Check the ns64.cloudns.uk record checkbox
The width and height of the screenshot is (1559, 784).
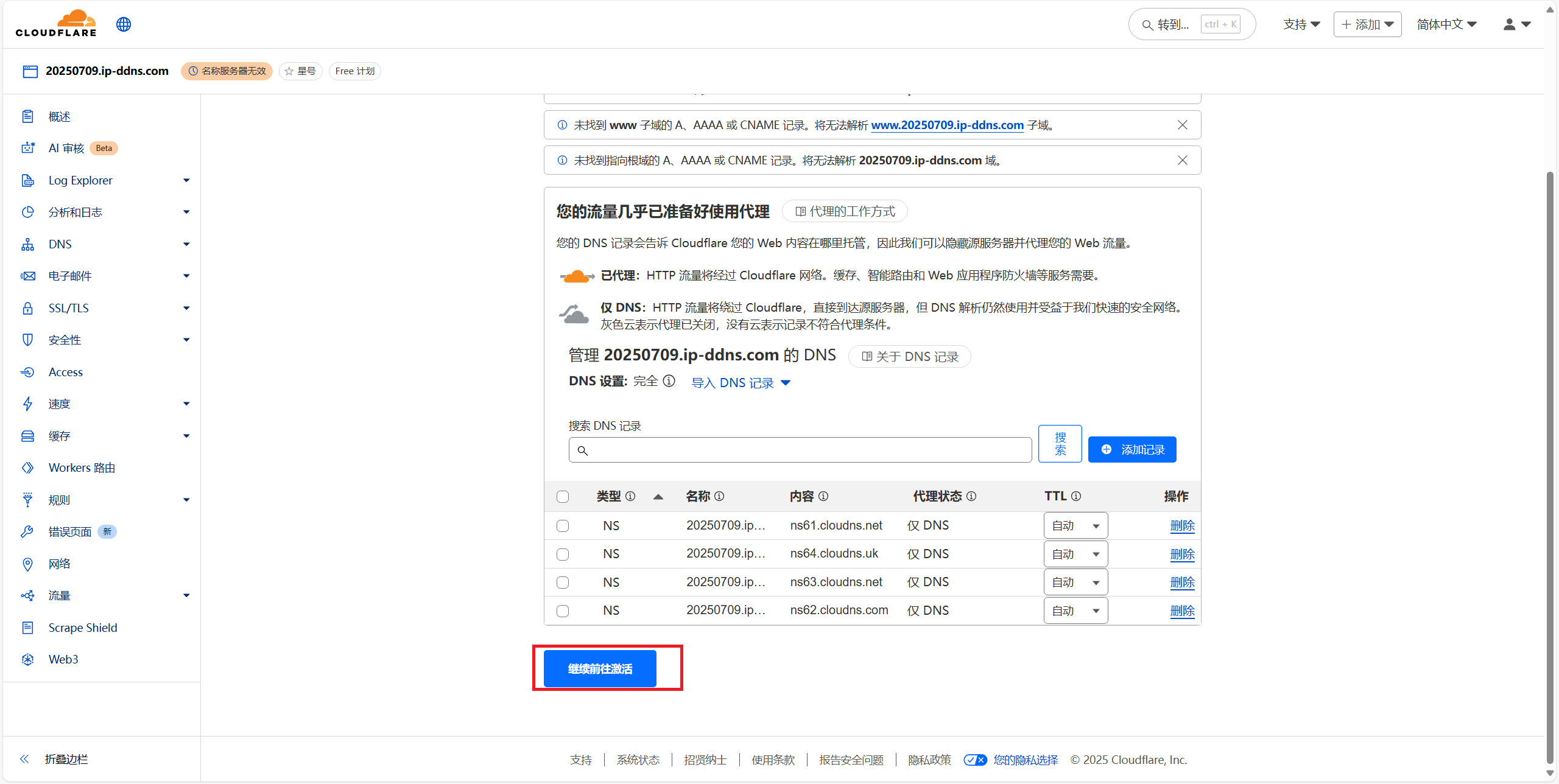[x=563, y=555]
